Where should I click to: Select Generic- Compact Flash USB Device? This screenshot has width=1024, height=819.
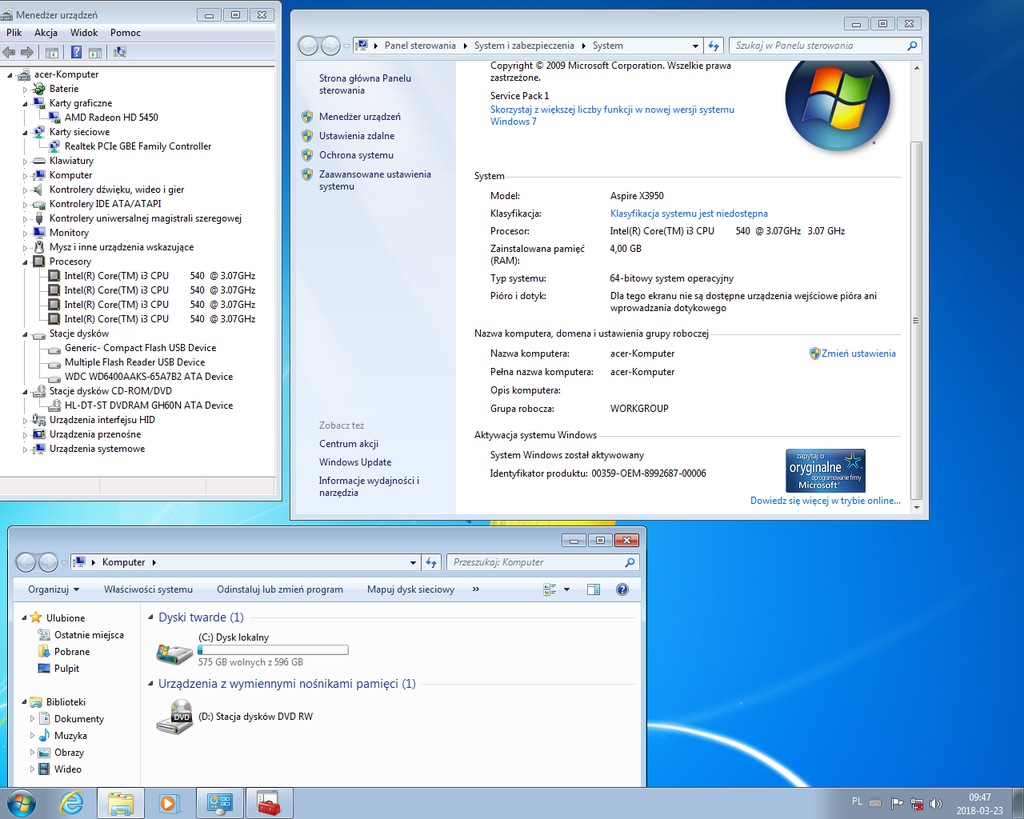140,347
